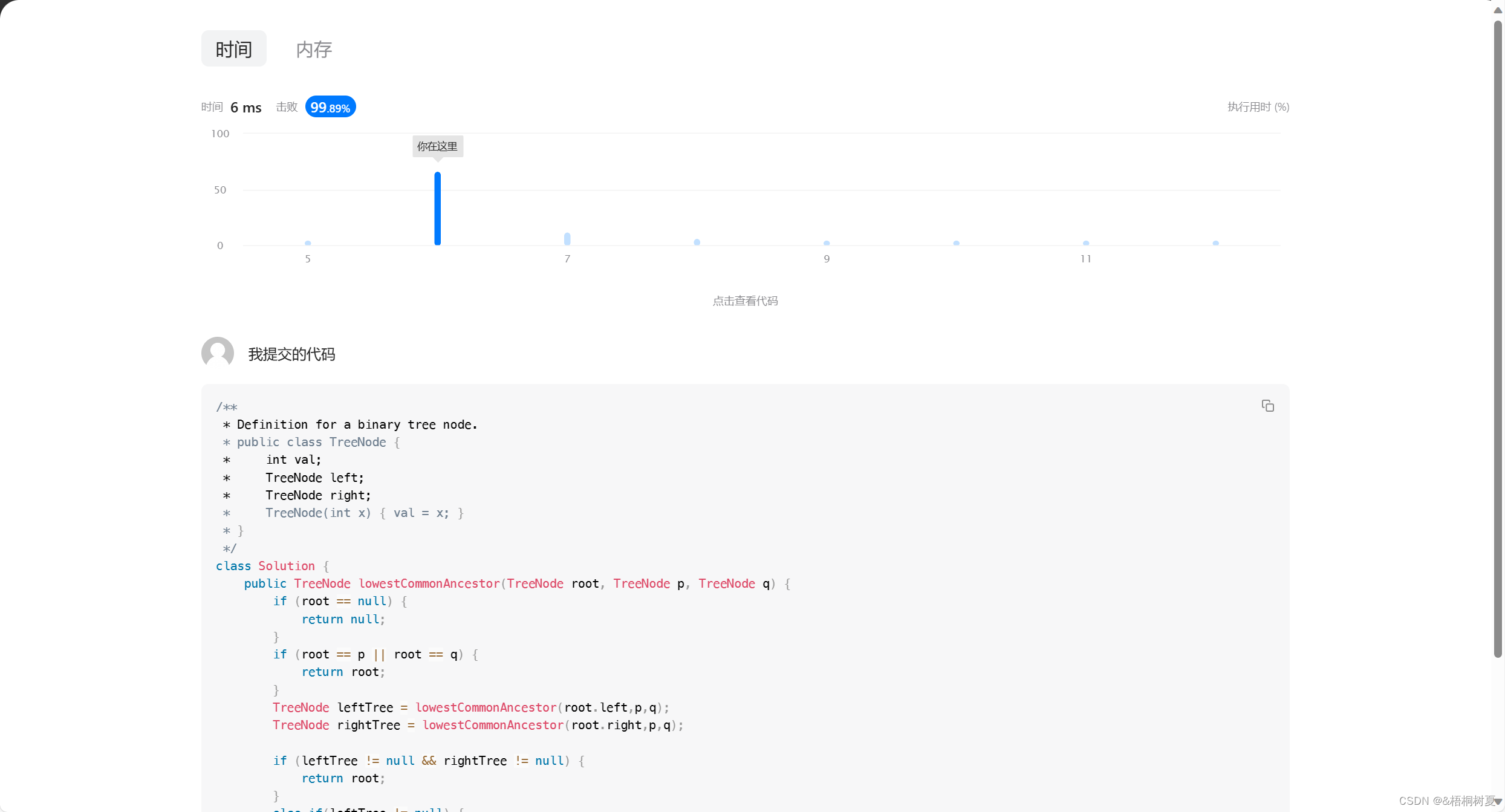
Task: Select the chart bar at 7 ms
Action: (x=567, y=239)
